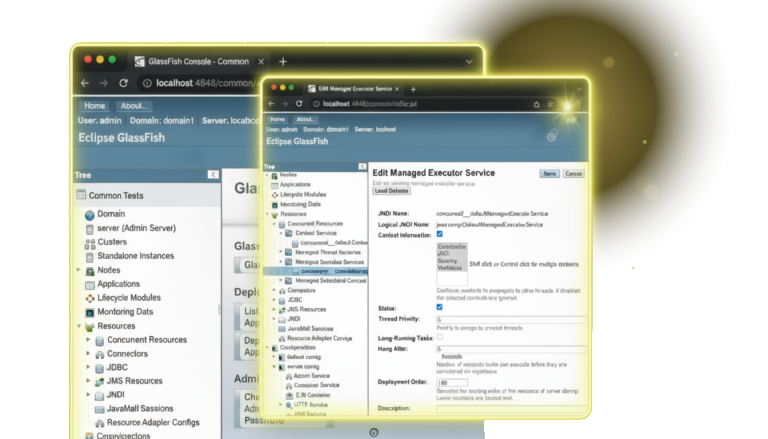Click Home button in front window
Image resolution: width=768 pixels, height=439 pixels.
pyautogui.click(x=277, y=119)
